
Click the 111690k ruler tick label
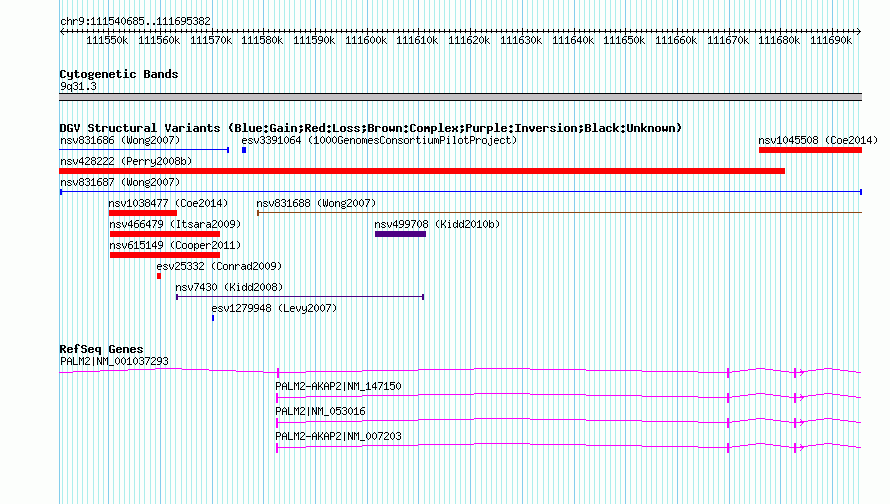pyautogui.click(x=831, y=41)
